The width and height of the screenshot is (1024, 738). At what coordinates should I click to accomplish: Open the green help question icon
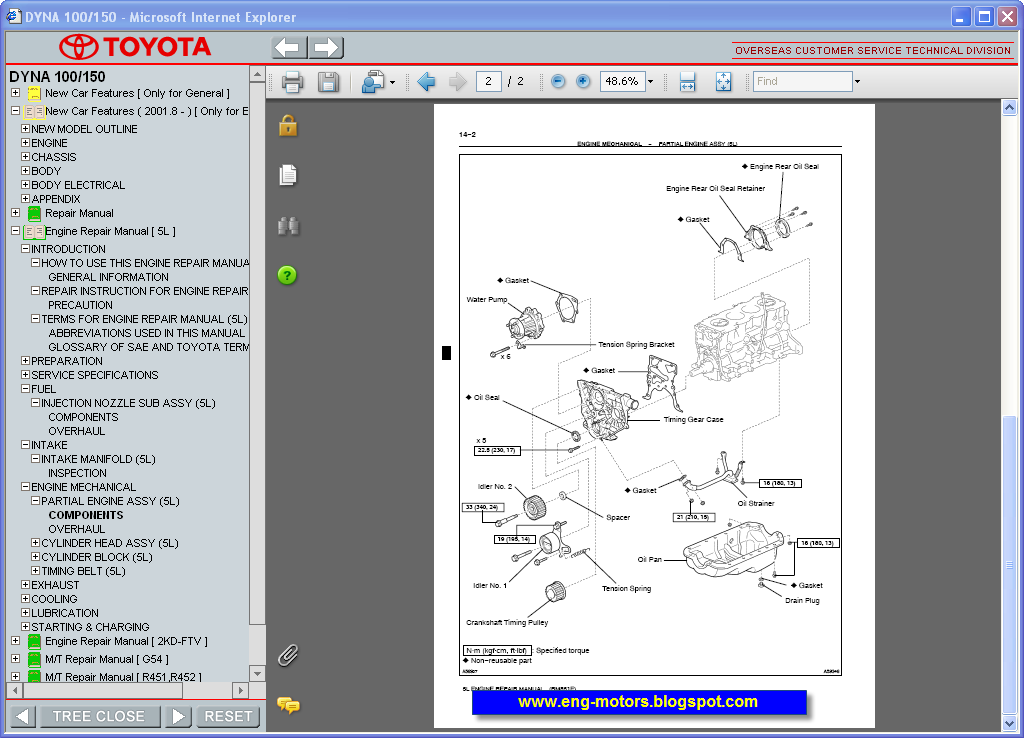click(x=287, y=276)
